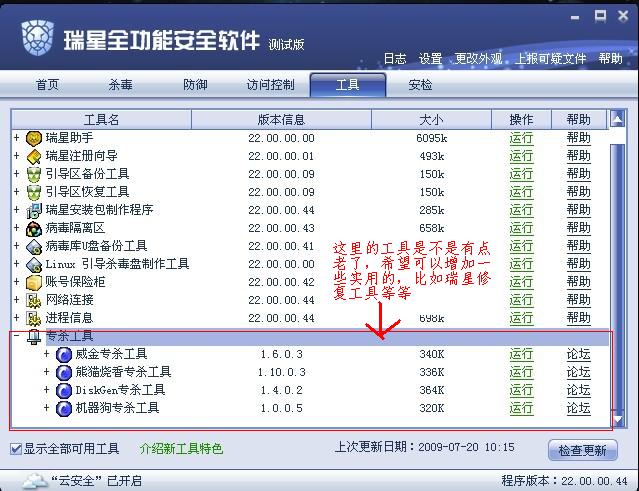639x491 pixels.
Task: Select the Linux 引导杀毒盘制作工具 row name
Action: click(x=117, y=264)
